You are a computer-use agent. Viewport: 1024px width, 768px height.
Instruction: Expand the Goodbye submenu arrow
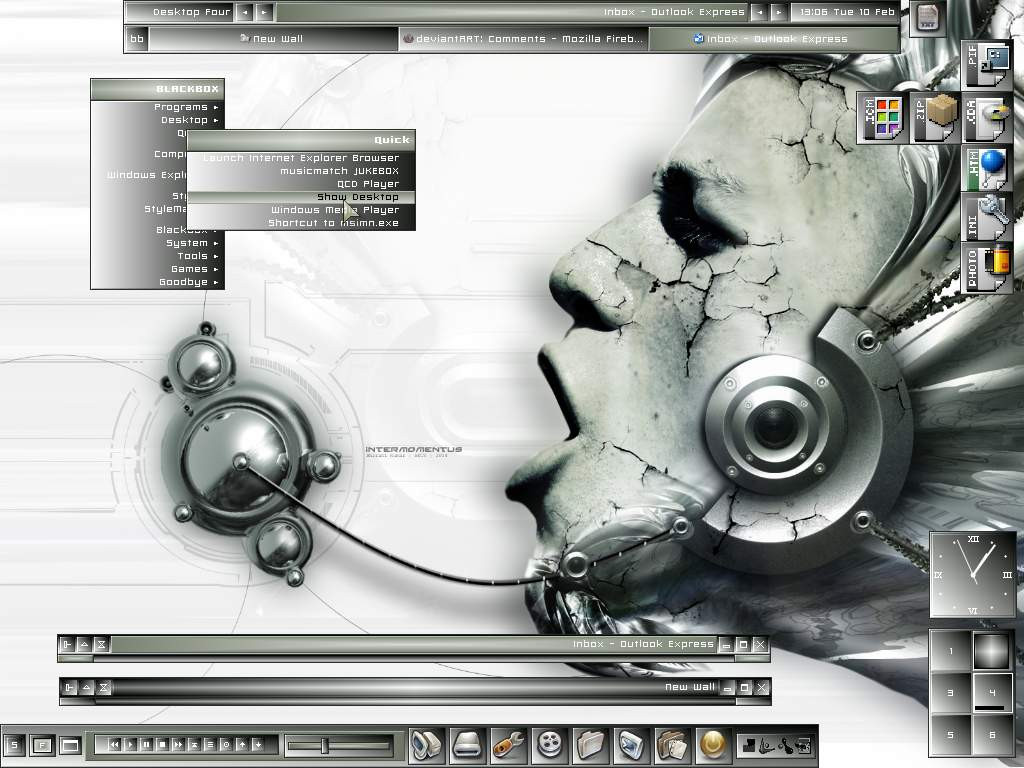[x=216, y=282]
